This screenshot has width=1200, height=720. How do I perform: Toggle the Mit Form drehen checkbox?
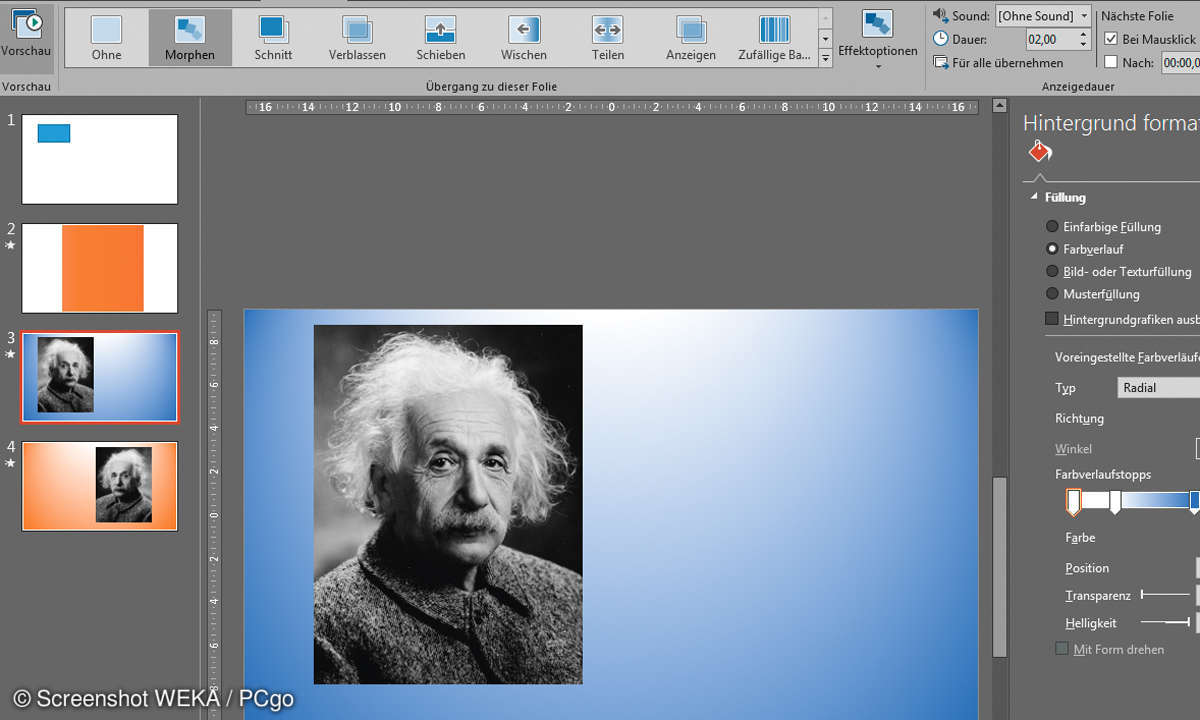pos(1062,649)
